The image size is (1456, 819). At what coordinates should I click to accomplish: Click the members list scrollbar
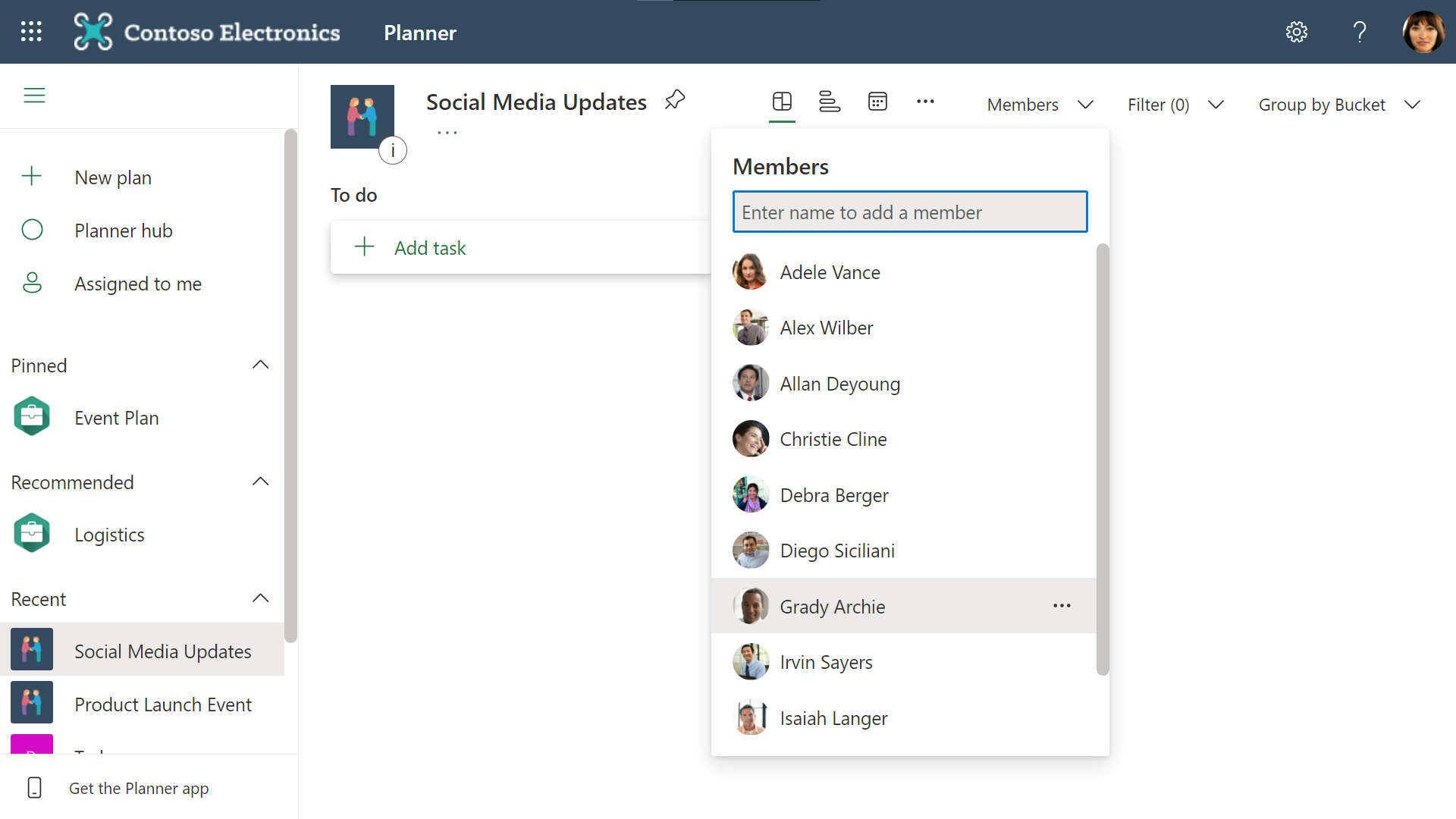tap(1103, 459)
